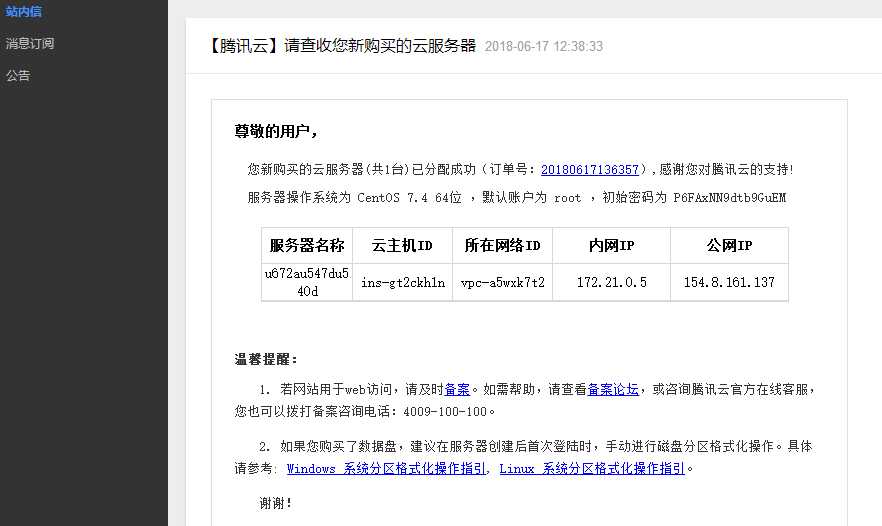The width and height of the screenshot is (882, 526).
Task: Click the default account name root
Action: [568, 198]
